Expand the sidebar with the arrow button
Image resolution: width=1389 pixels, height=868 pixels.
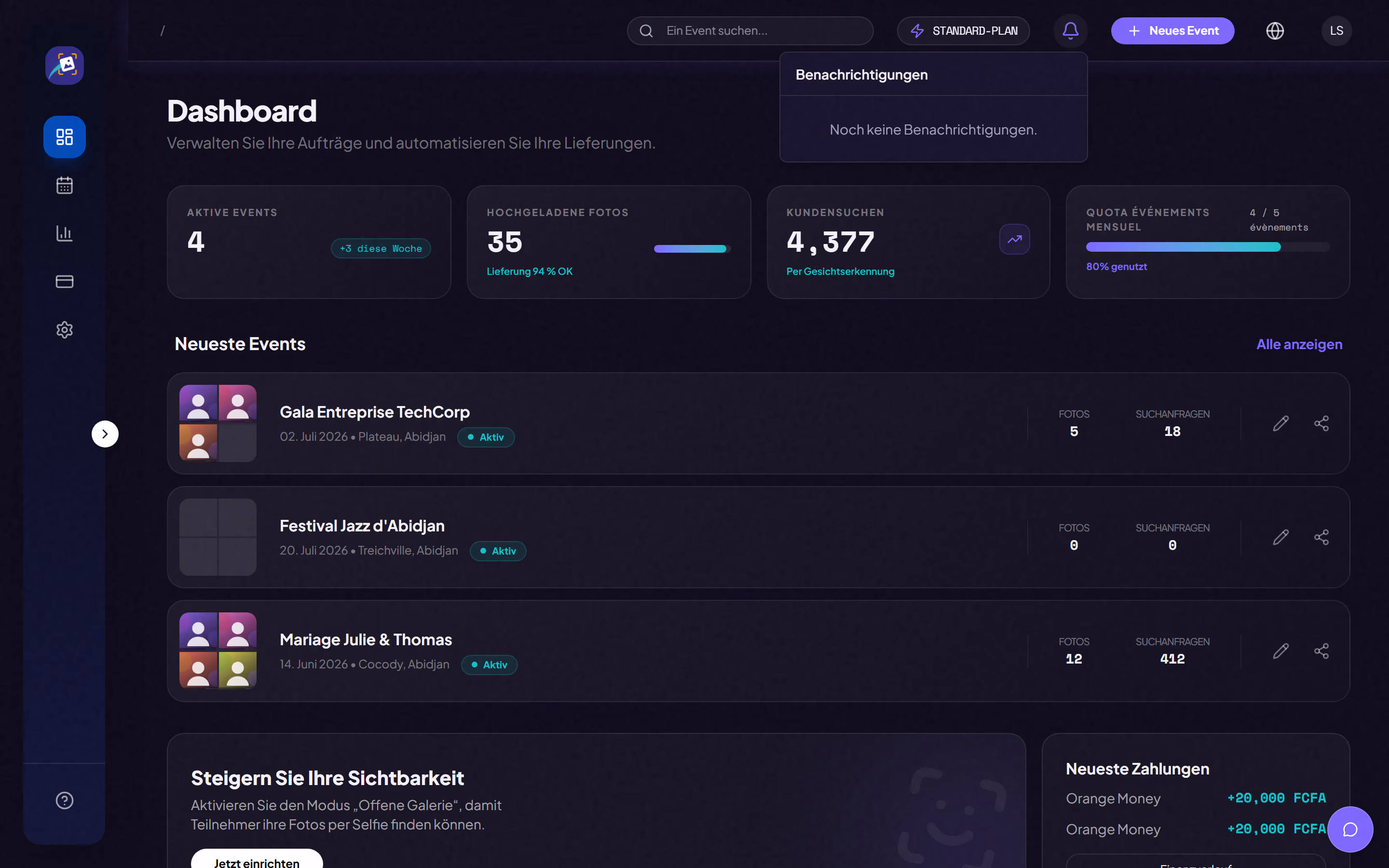pos(105,434)
